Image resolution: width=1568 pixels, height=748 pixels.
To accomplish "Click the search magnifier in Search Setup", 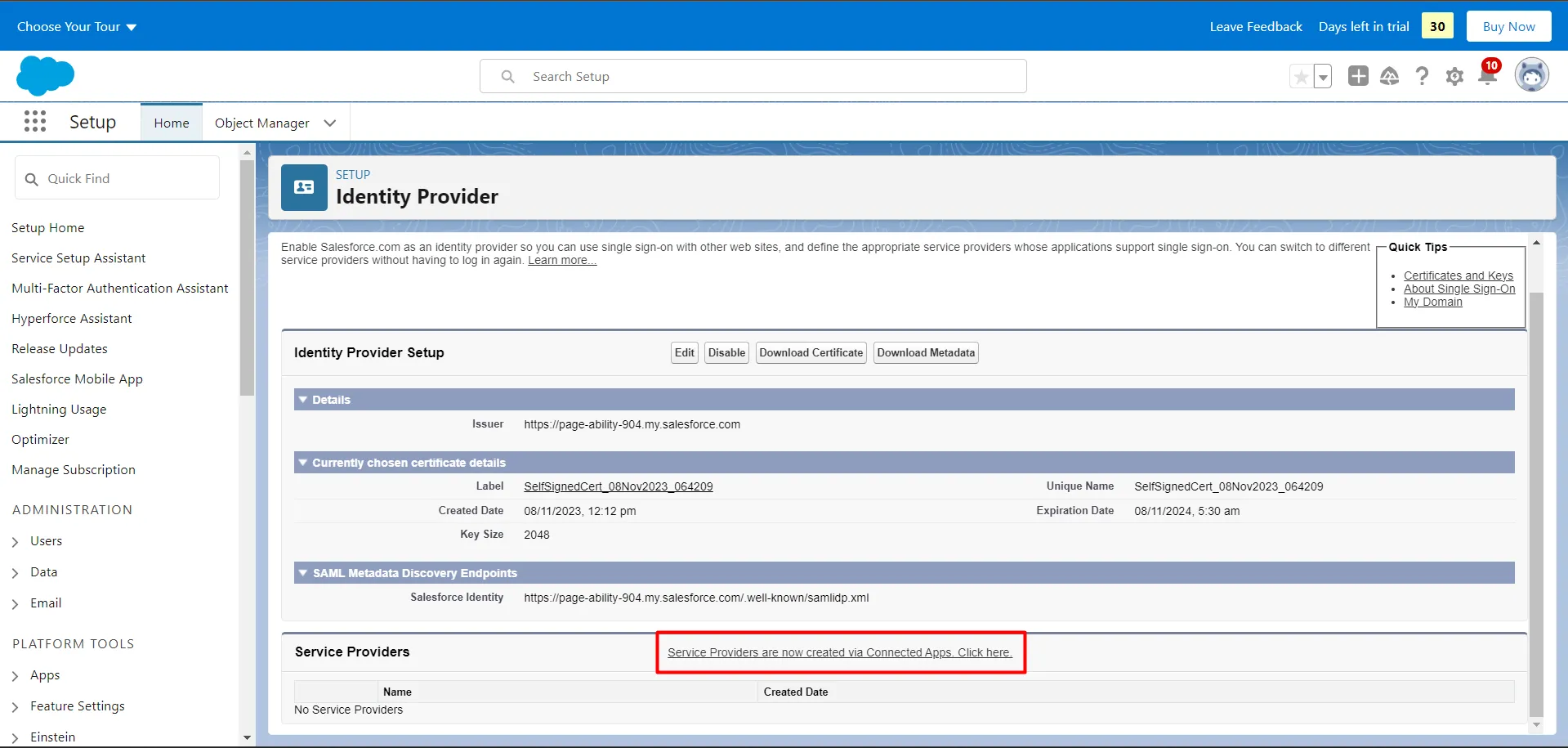I will [x=507, y=76].
